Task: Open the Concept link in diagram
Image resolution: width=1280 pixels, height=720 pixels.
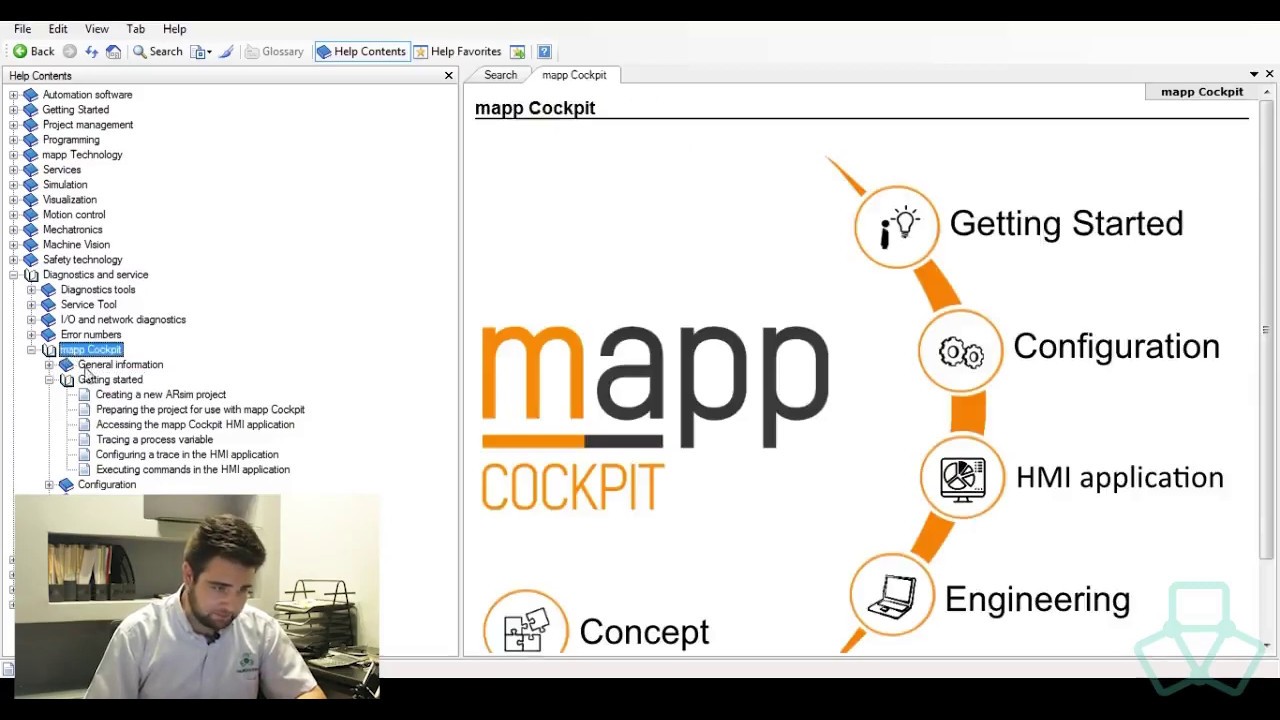Action: (x=644, y=632)
